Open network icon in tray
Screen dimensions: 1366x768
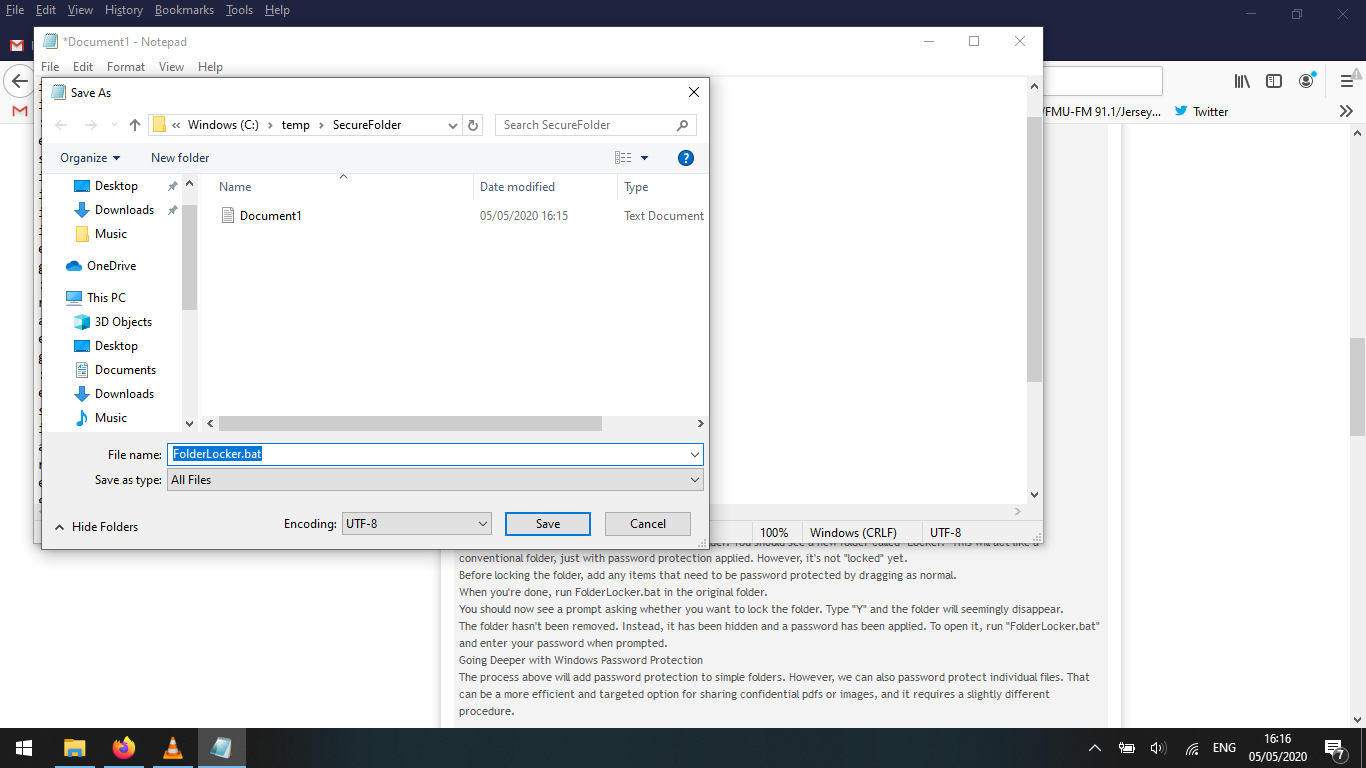click(x=1191, y=748)
